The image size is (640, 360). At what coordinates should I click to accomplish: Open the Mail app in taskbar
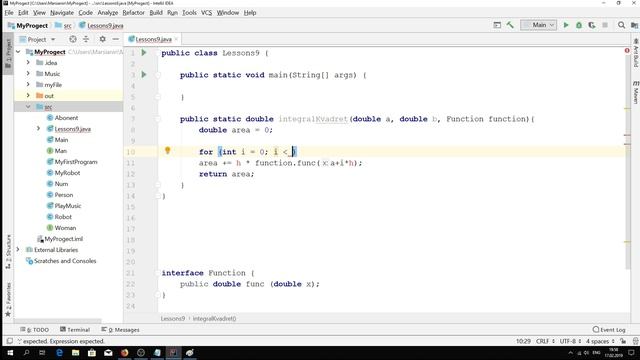click(x=108, y=353)
